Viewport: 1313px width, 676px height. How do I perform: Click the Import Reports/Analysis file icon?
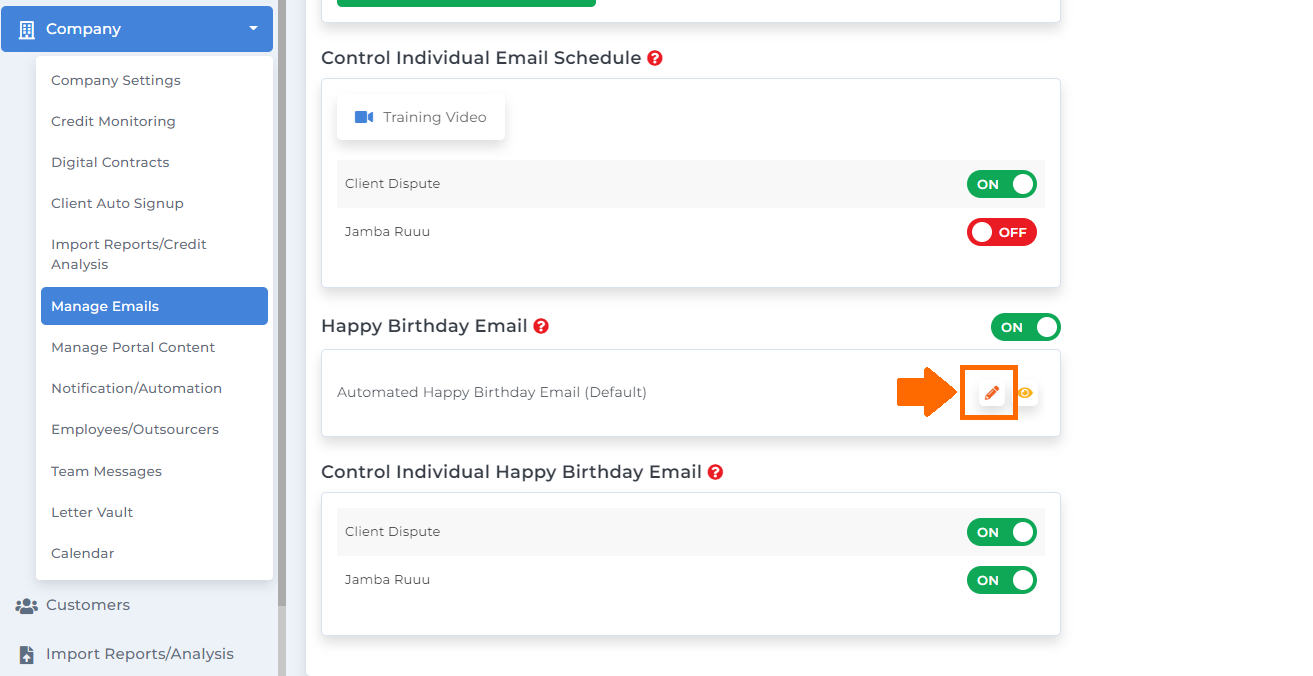pyautogui.click(x=27, y=654)
